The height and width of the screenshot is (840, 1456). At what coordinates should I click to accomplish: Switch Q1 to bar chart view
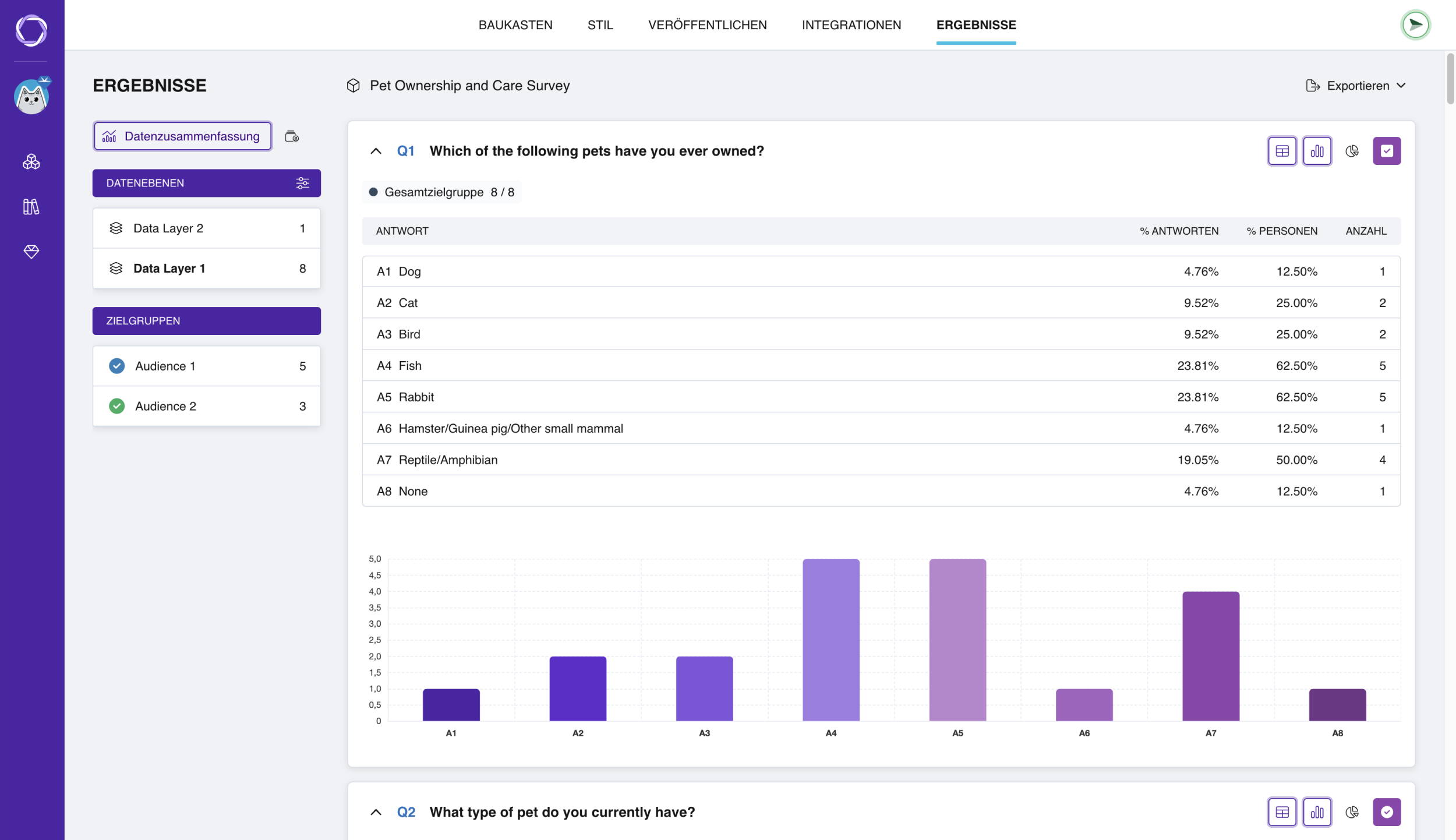coord(1317,151)
